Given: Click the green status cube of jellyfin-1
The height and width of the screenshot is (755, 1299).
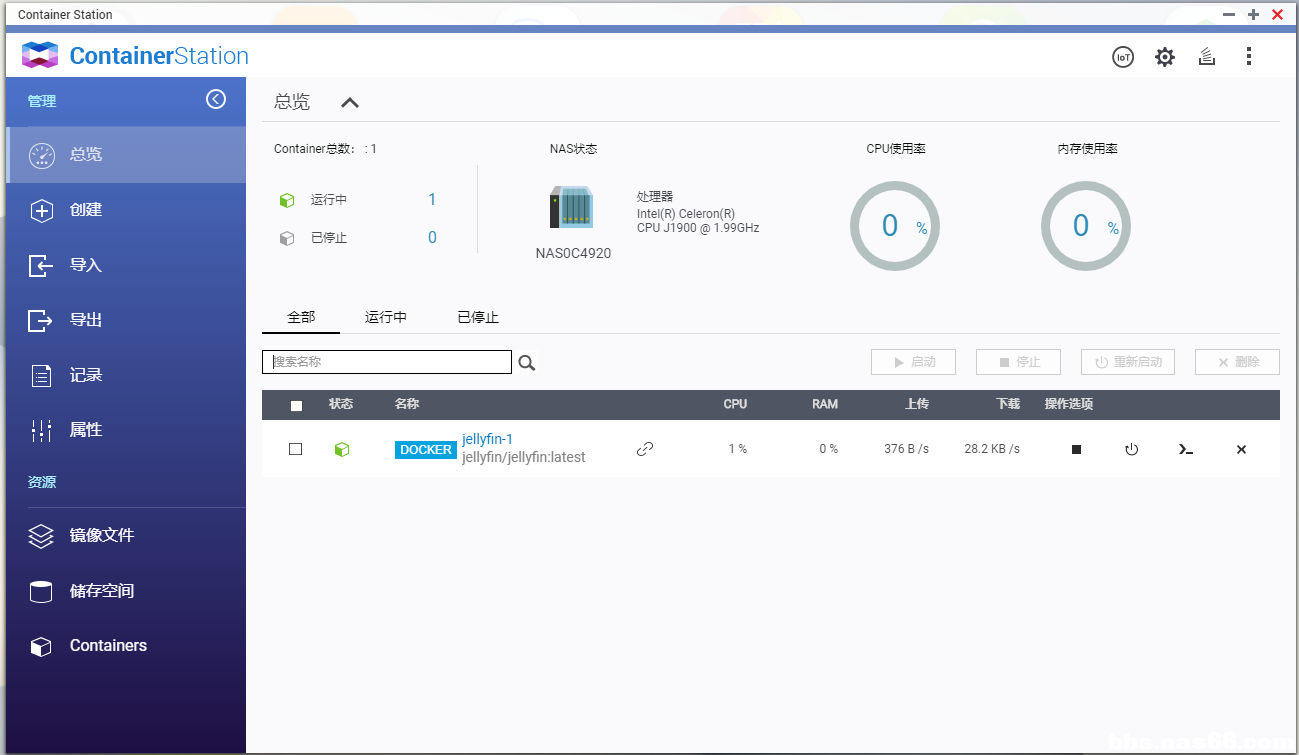Looking at the screenshot, I should point(342,449).
